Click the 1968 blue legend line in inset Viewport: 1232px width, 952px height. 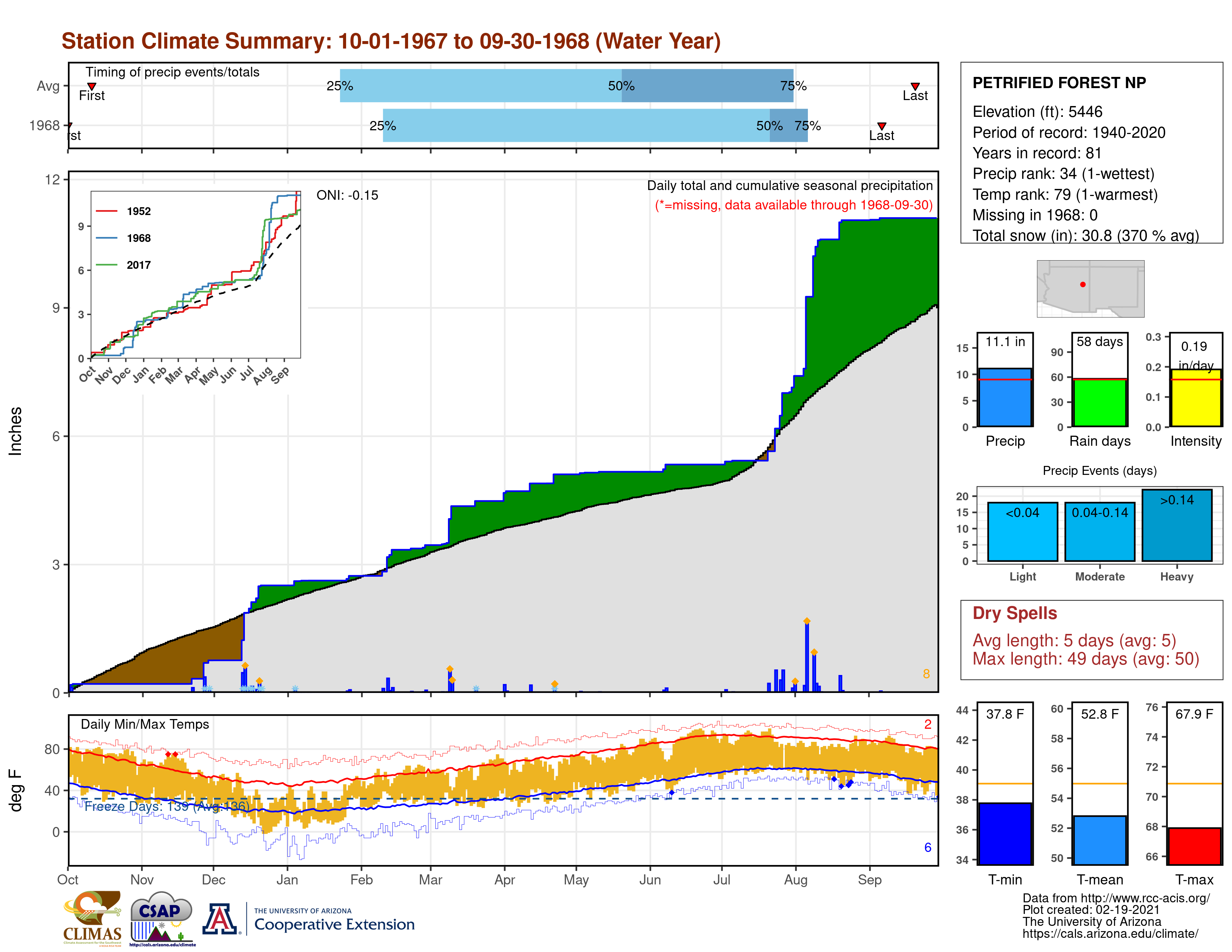point(107,238)
